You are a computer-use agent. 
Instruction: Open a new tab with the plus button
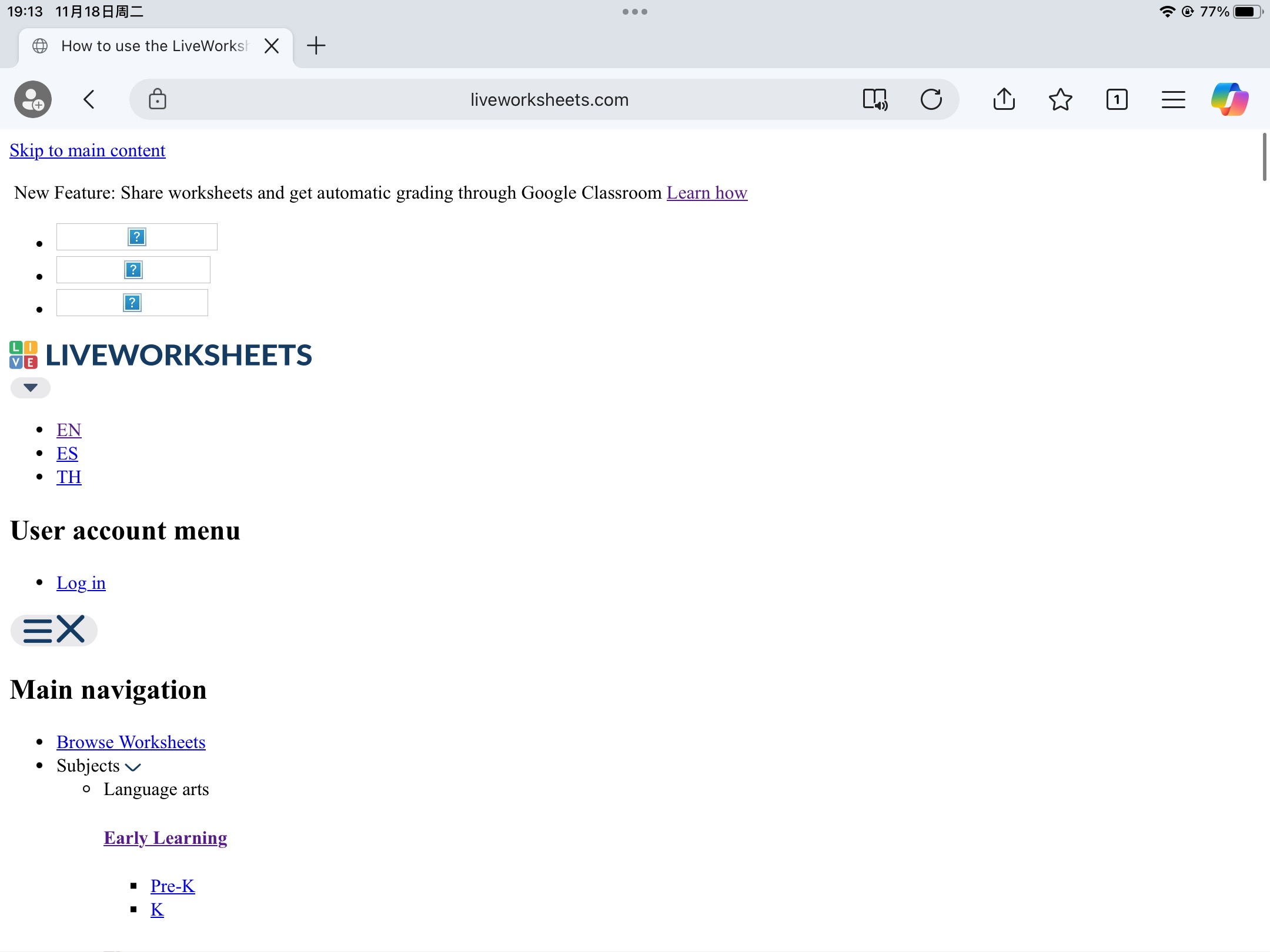click(x=316, y=46)
